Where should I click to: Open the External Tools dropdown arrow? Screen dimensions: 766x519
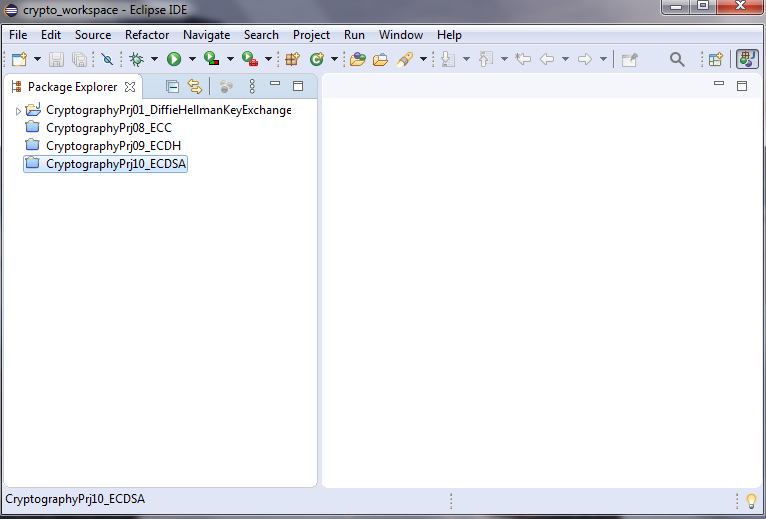[268, 59]
